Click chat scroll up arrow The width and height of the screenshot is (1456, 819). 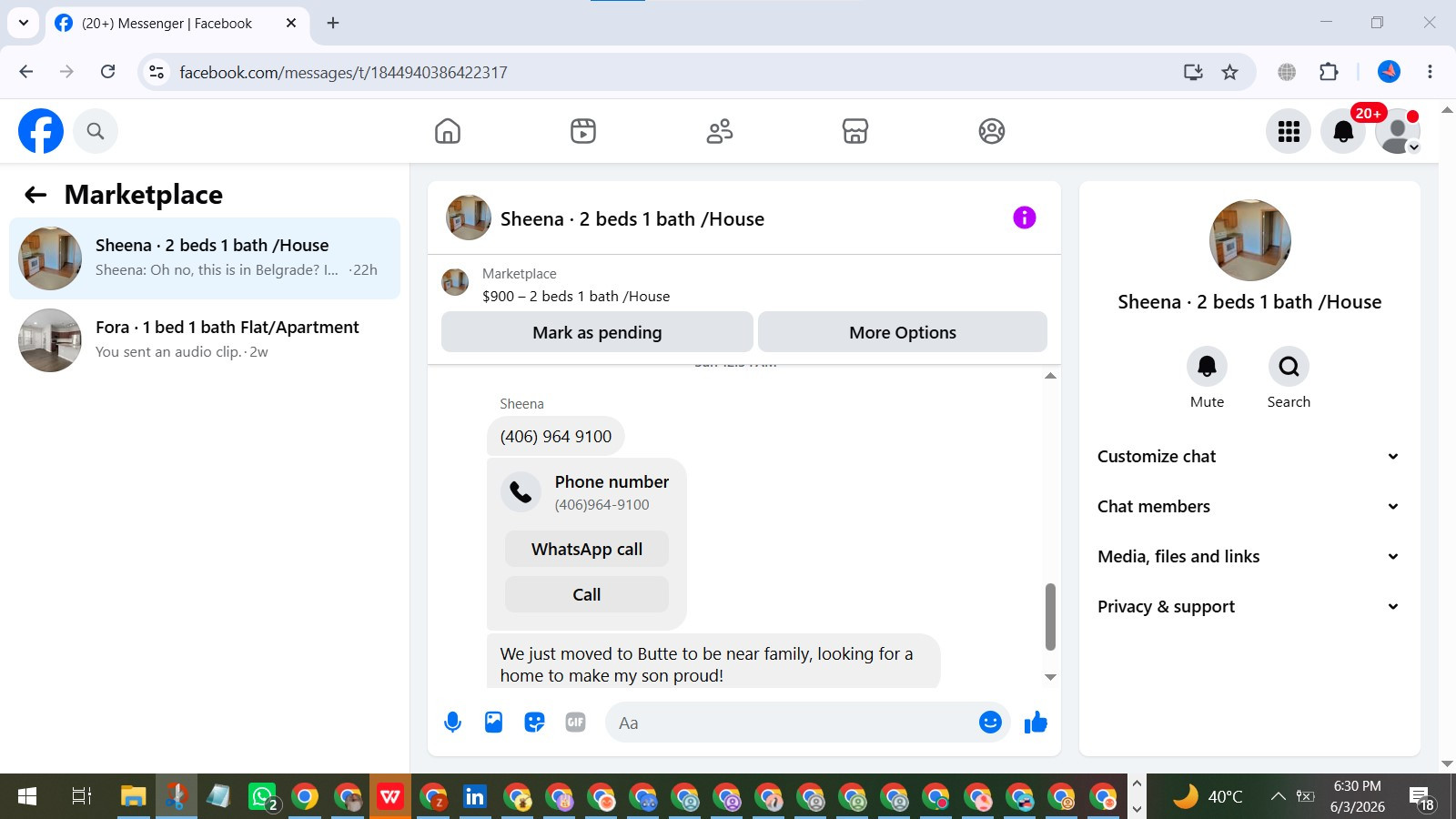tap(1050, 376)
